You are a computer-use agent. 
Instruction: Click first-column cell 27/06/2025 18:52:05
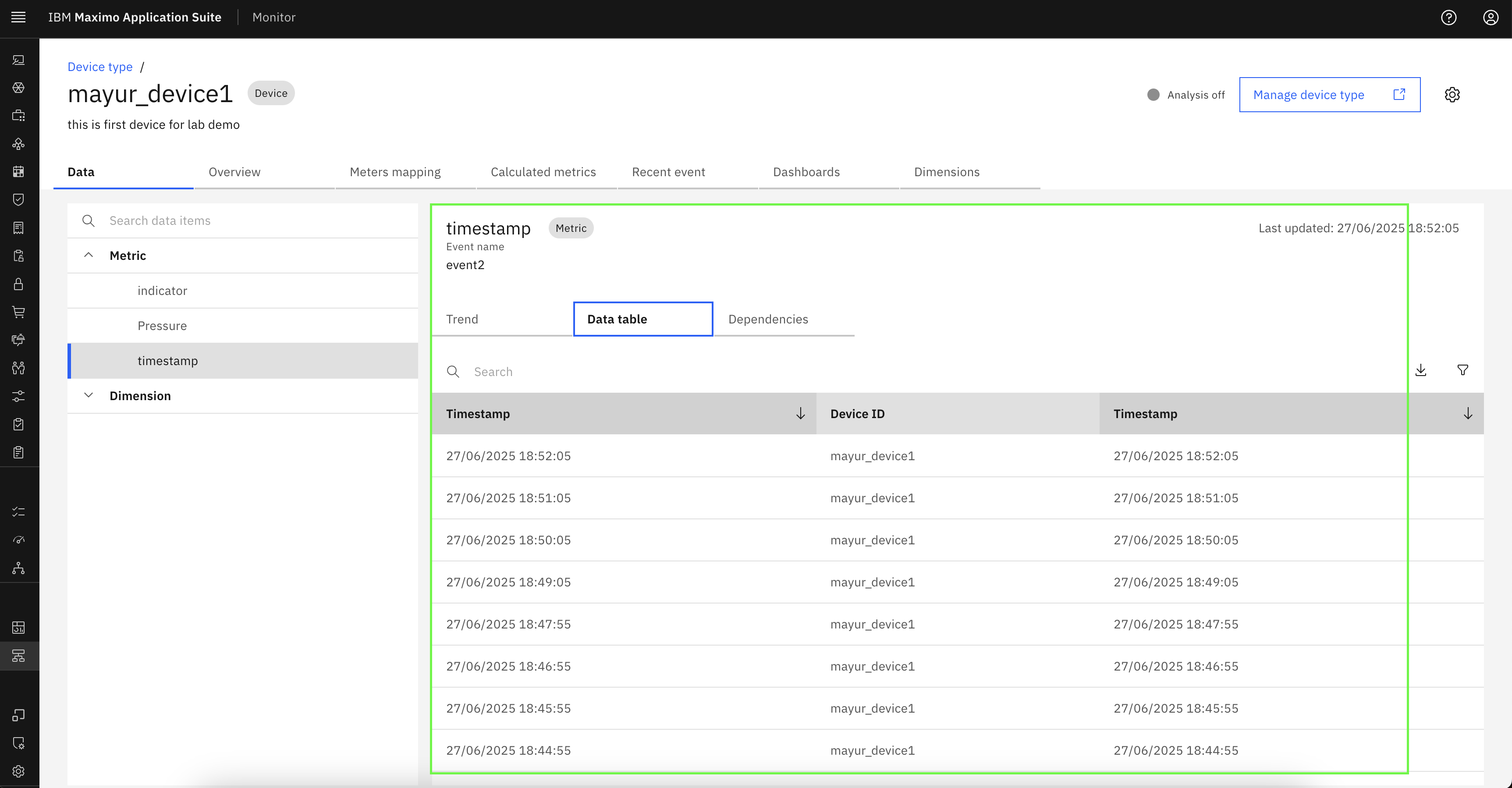(x=508, y=456)
